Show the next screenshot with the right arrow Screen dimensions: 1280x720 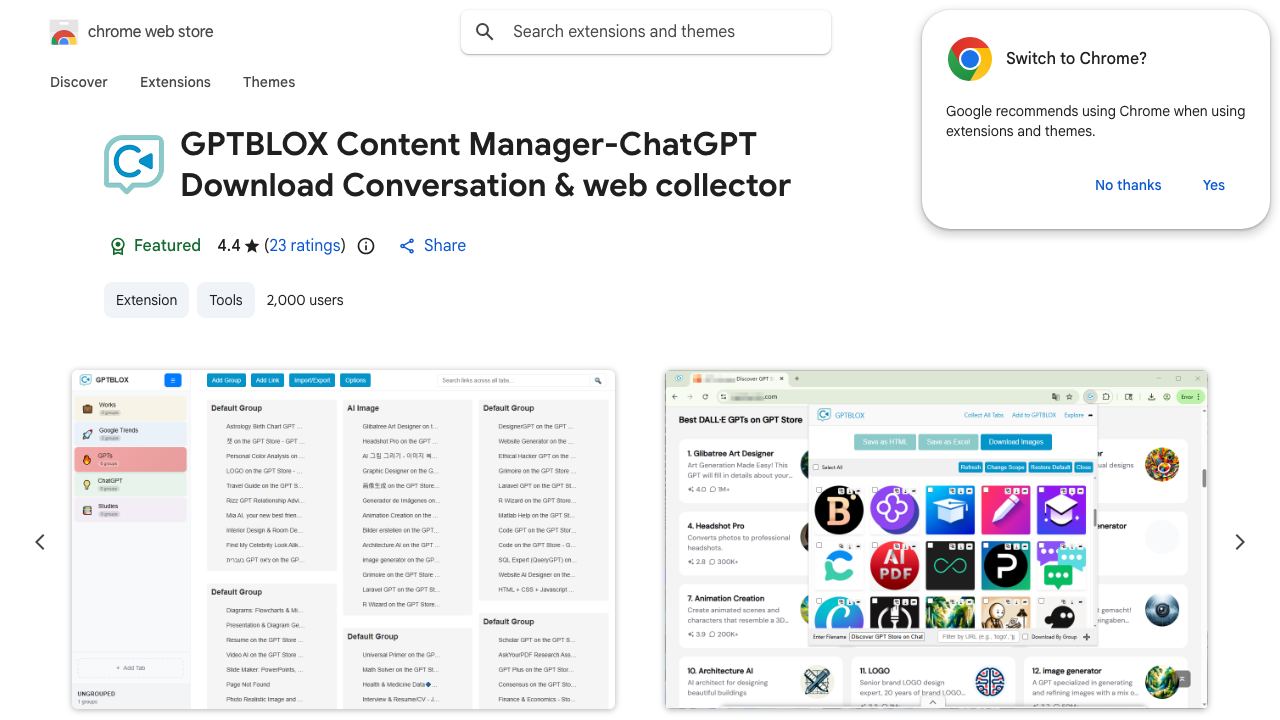pos(1240,542)
